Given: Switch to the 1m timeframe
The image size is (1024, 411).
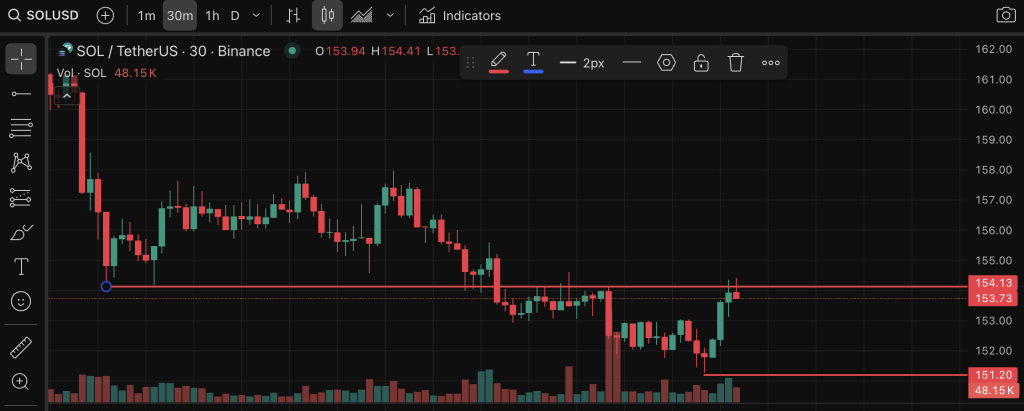Looking at the screenshot, I should tap(146, 16).
